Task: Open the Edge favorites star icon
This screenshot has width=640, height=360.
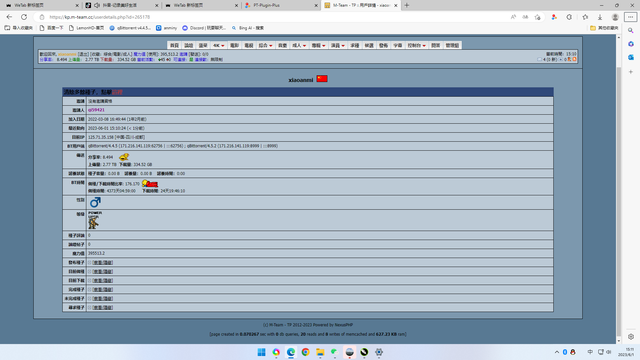Action: (585, 17)
